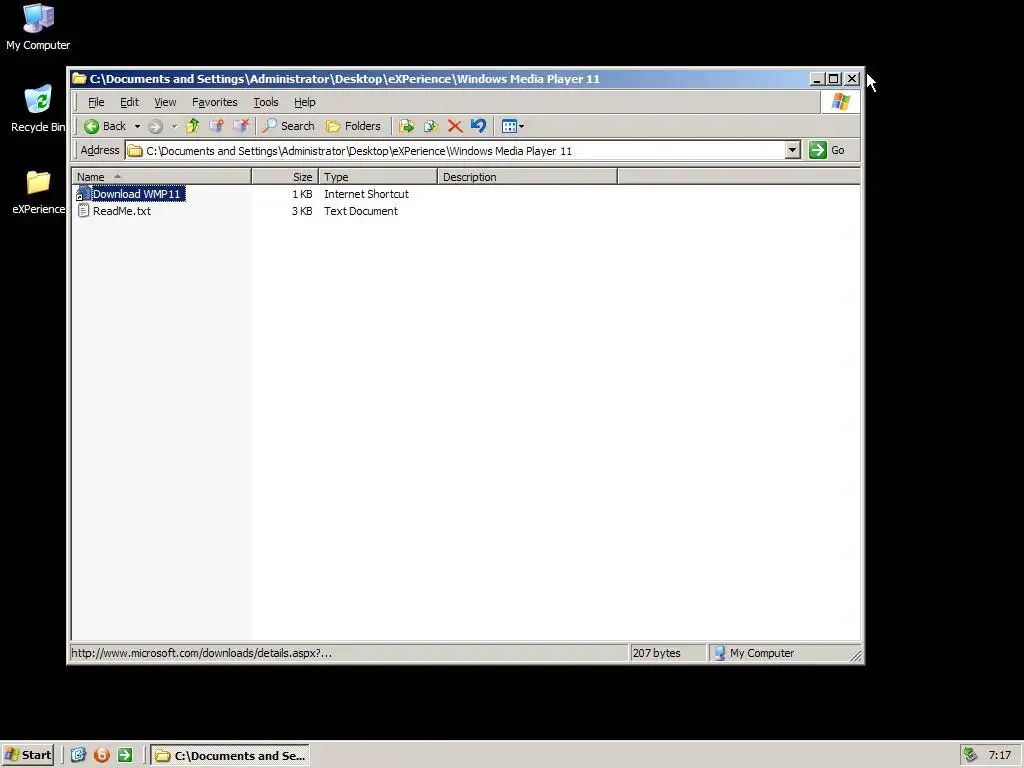
Task: Click the window resize grip corner
Action: 855,656
